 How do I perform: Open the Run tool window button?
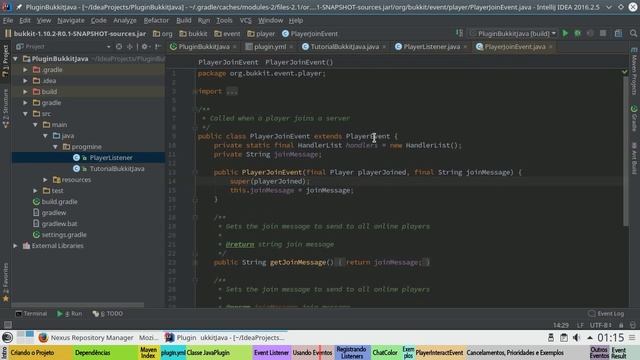(x=70, y=313)
